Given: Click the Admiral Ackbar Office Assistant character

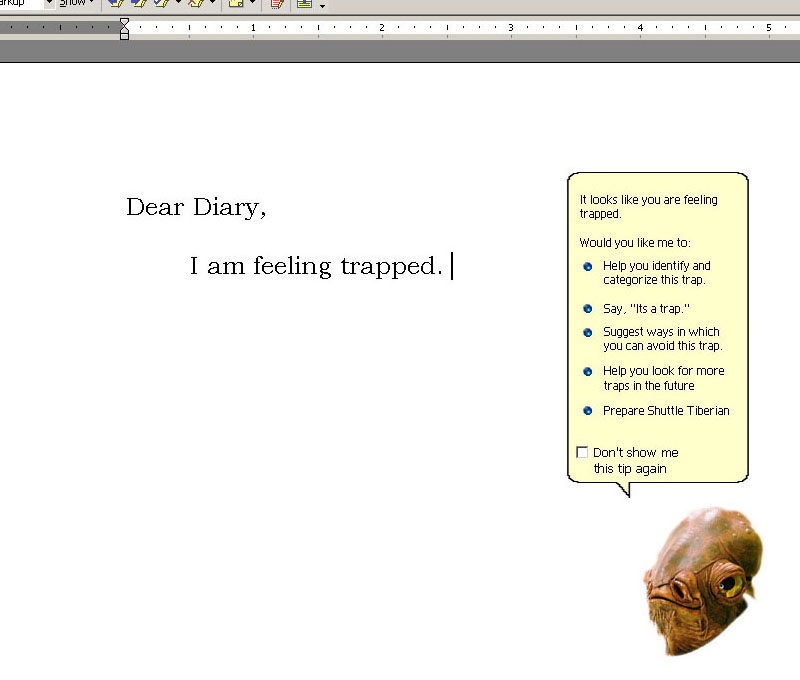Looking at the screenshot, I should tap(704, 582).
